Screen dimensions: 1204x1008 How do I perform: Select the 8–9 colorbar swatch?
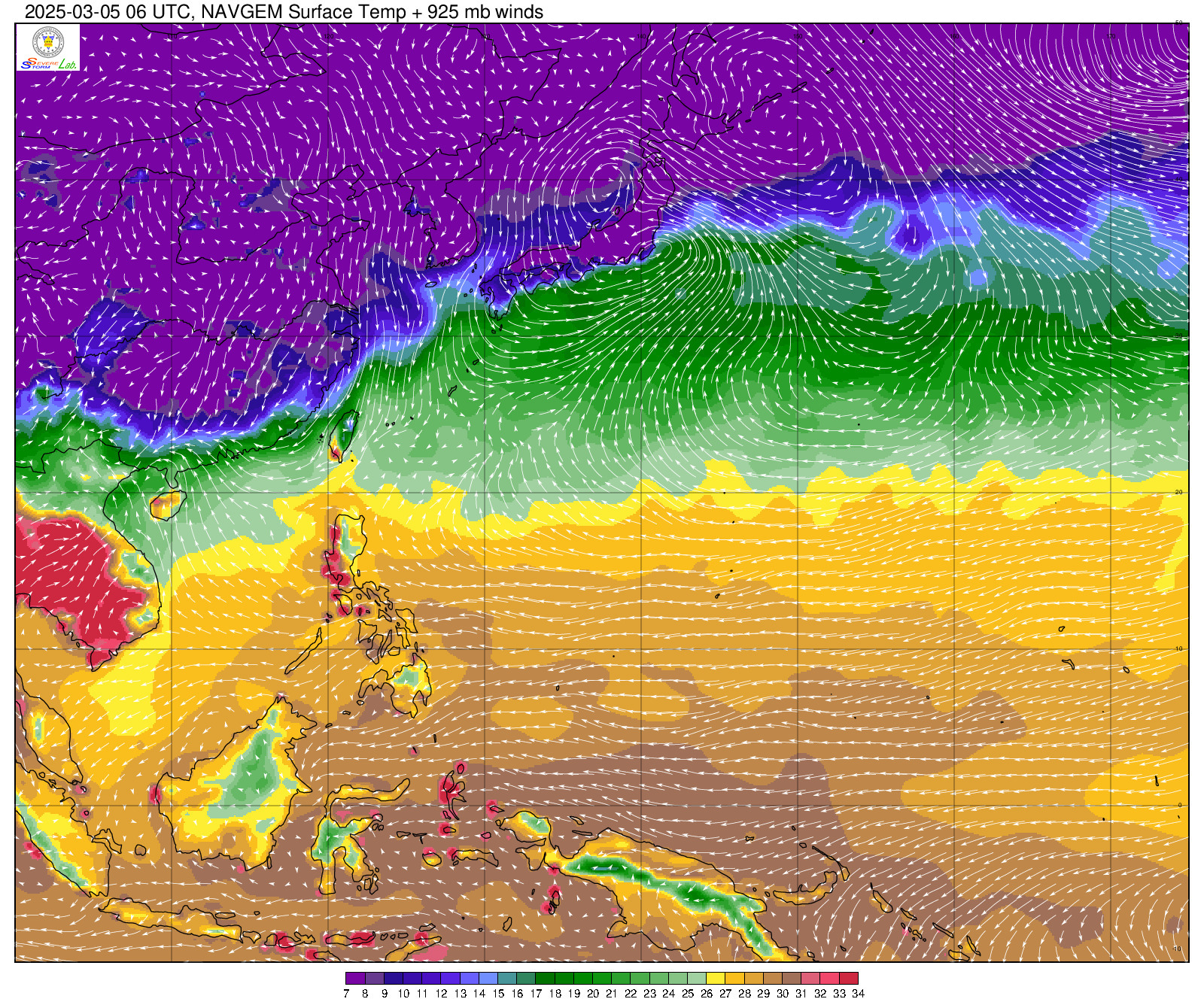374,978
